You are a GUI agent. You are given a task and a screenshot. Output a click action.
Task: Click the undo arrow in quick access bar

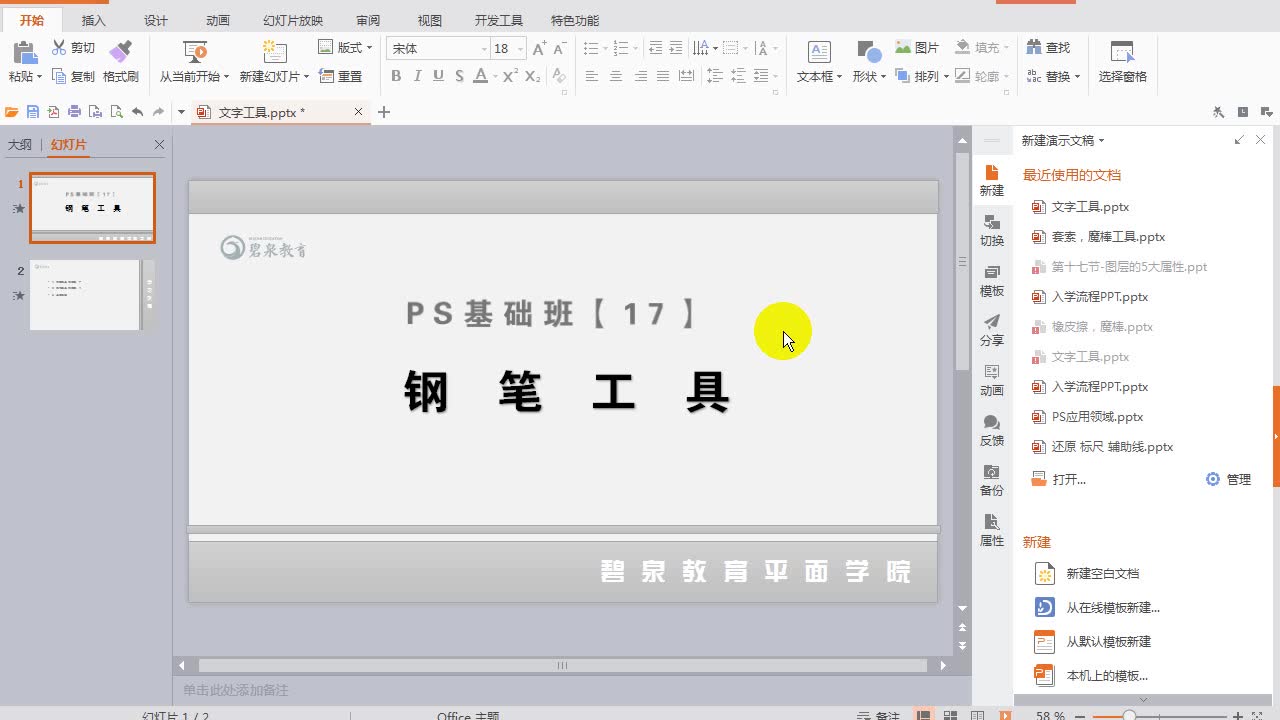[137, 112]
